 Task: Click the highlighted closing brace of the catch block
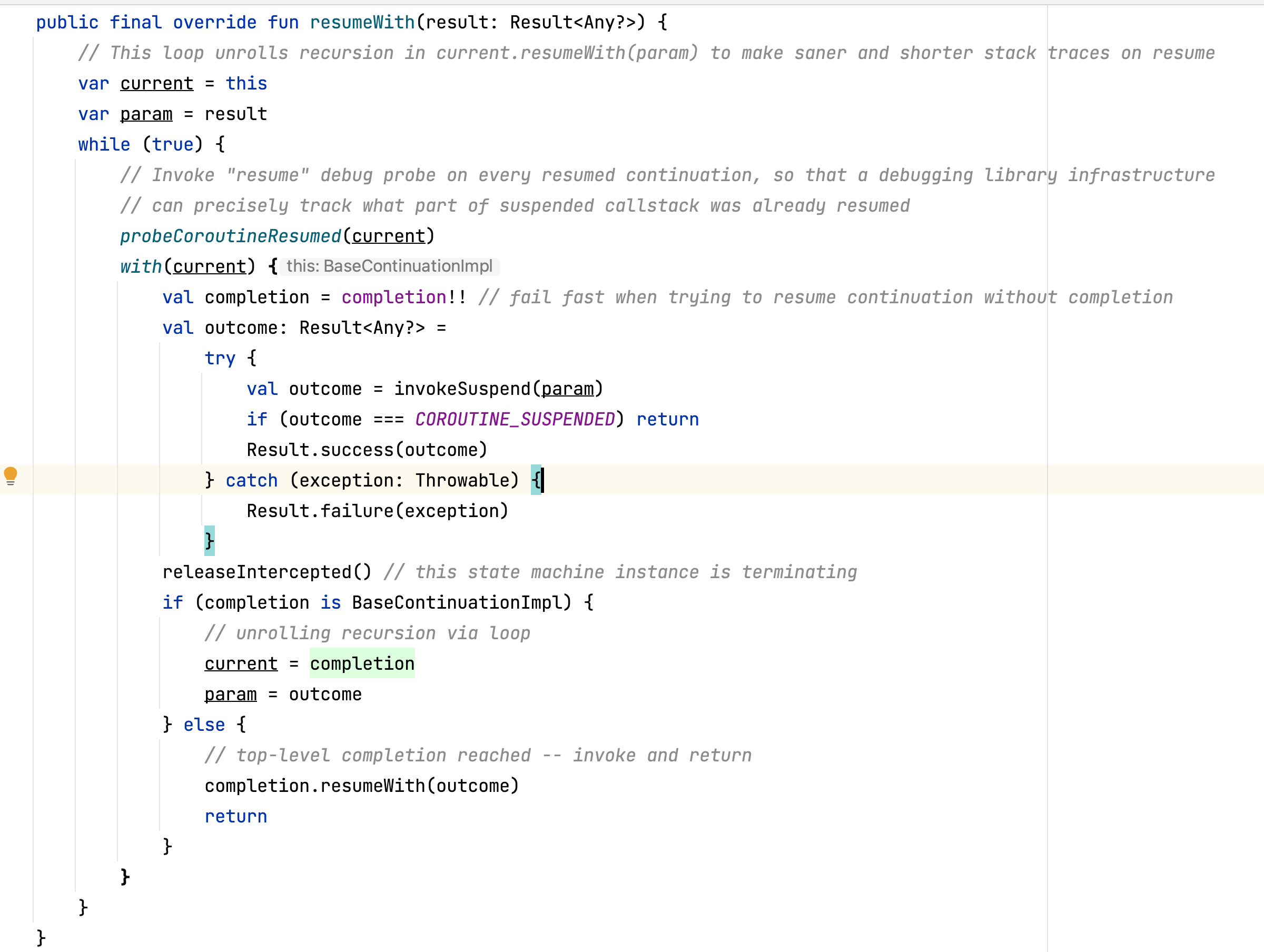click(209, 541)
